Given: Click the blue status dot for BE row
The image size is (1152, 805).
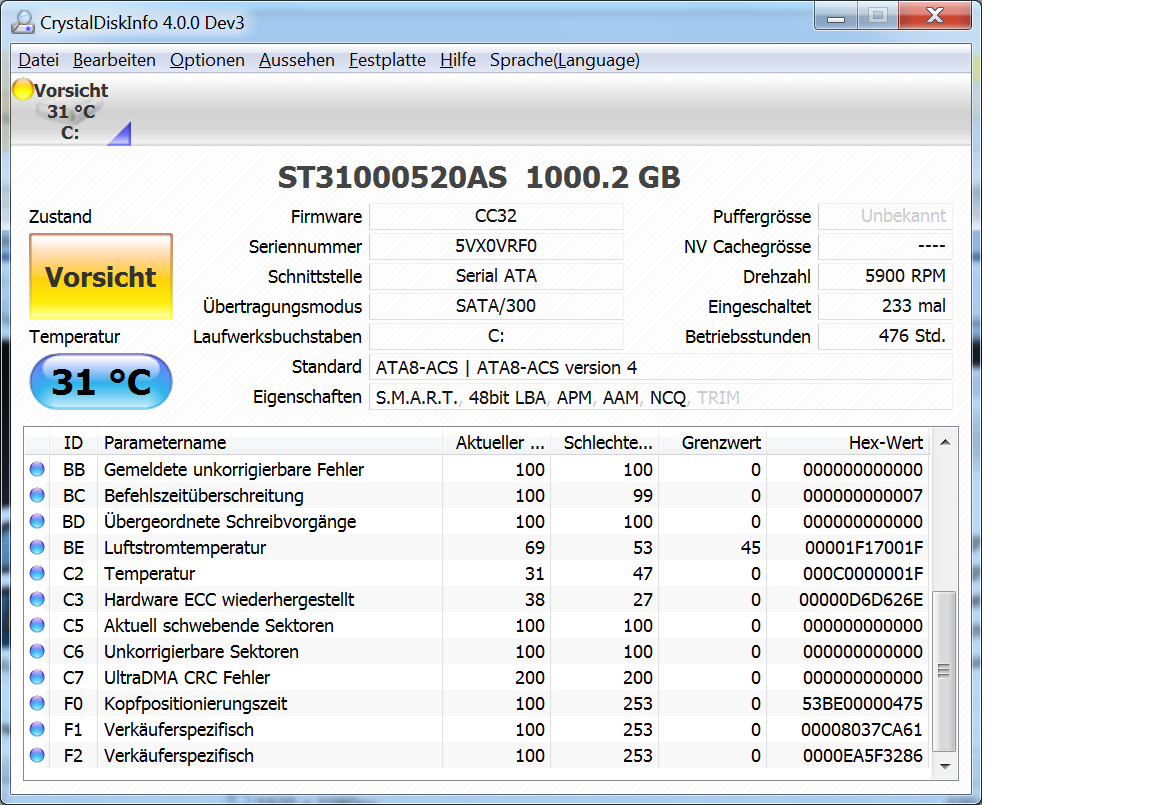Looking at the screenshot, I should click(37, 547).
